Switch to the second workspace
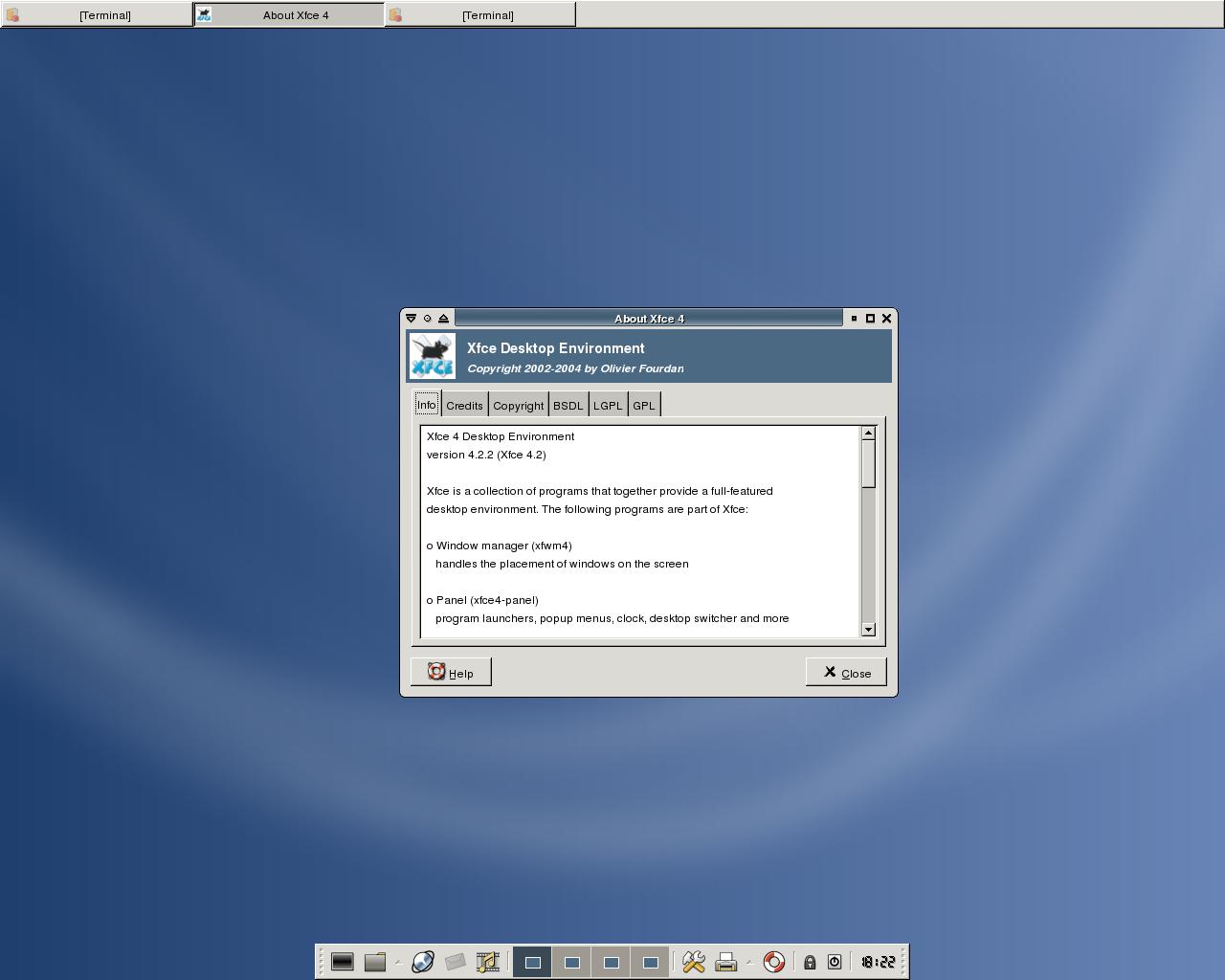The height and width of the screenshot is (980, 1225). click(x=571, y=962)
